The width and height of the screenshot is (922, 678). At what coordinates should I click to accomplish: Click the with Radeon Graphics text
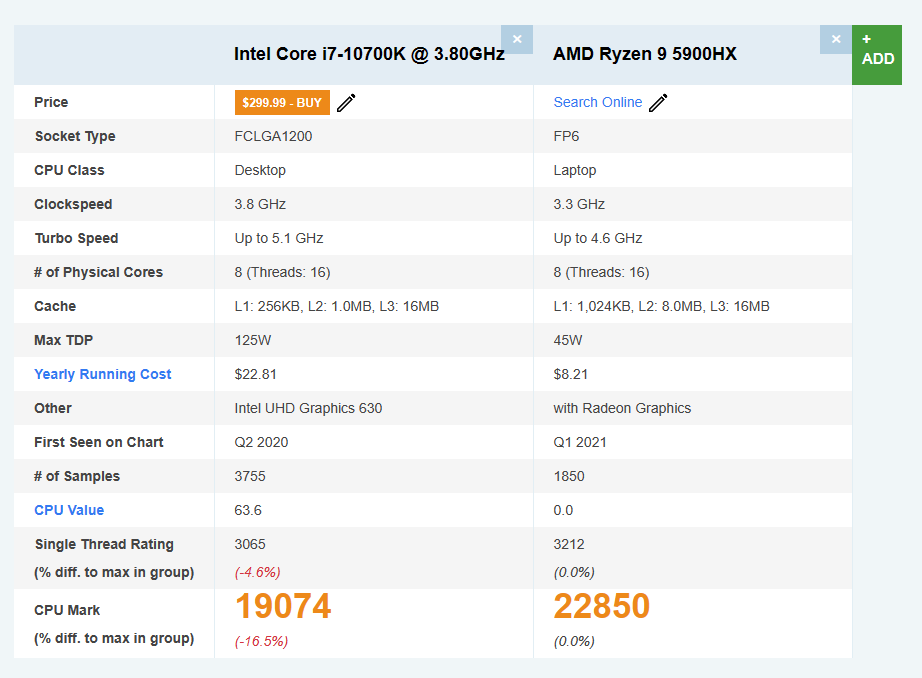pyautogui.click(x=622, y=409)
